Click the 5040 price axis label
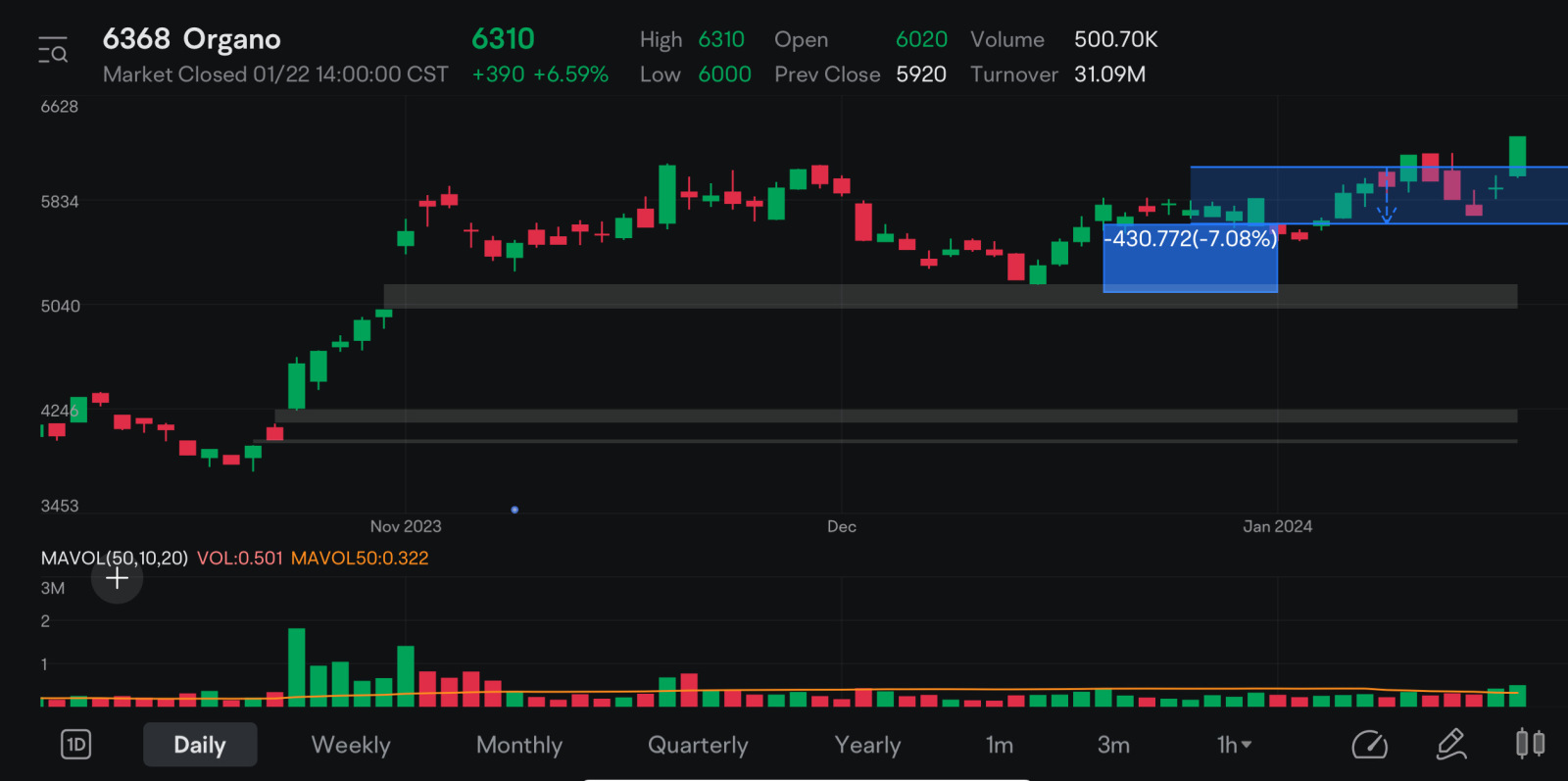Screen dimensions: 1568x781 pos(59,306)
